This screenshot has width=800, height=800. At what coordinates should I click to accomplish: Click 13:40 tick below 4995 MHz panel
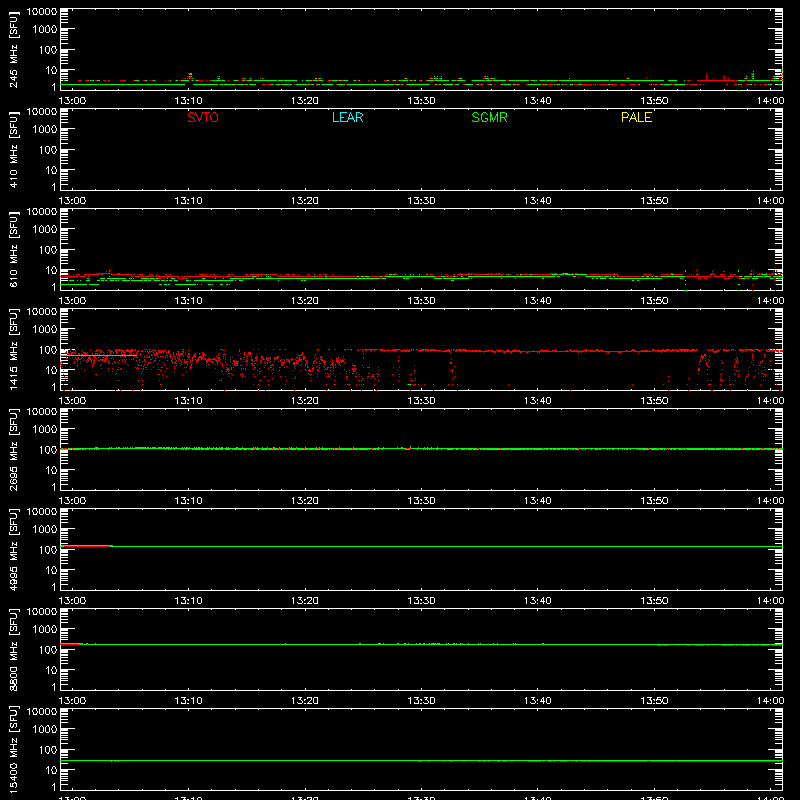pyautogui.click(x=537, y=601)
